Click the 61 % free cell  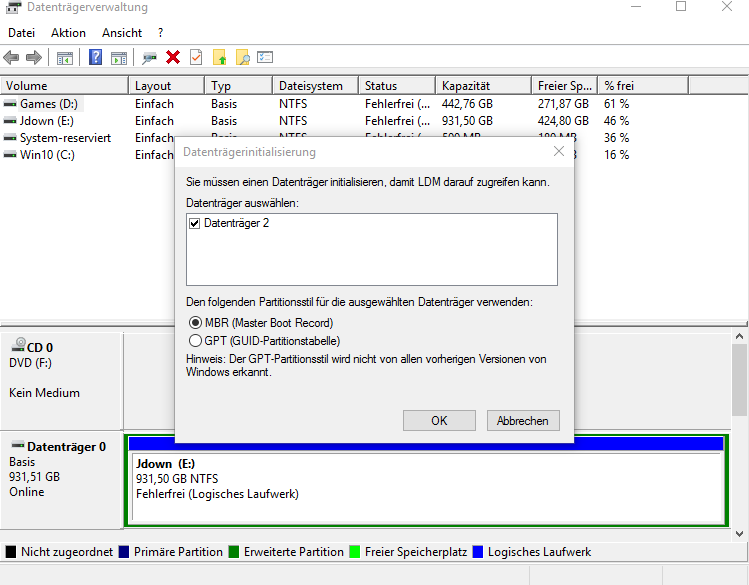616,104
